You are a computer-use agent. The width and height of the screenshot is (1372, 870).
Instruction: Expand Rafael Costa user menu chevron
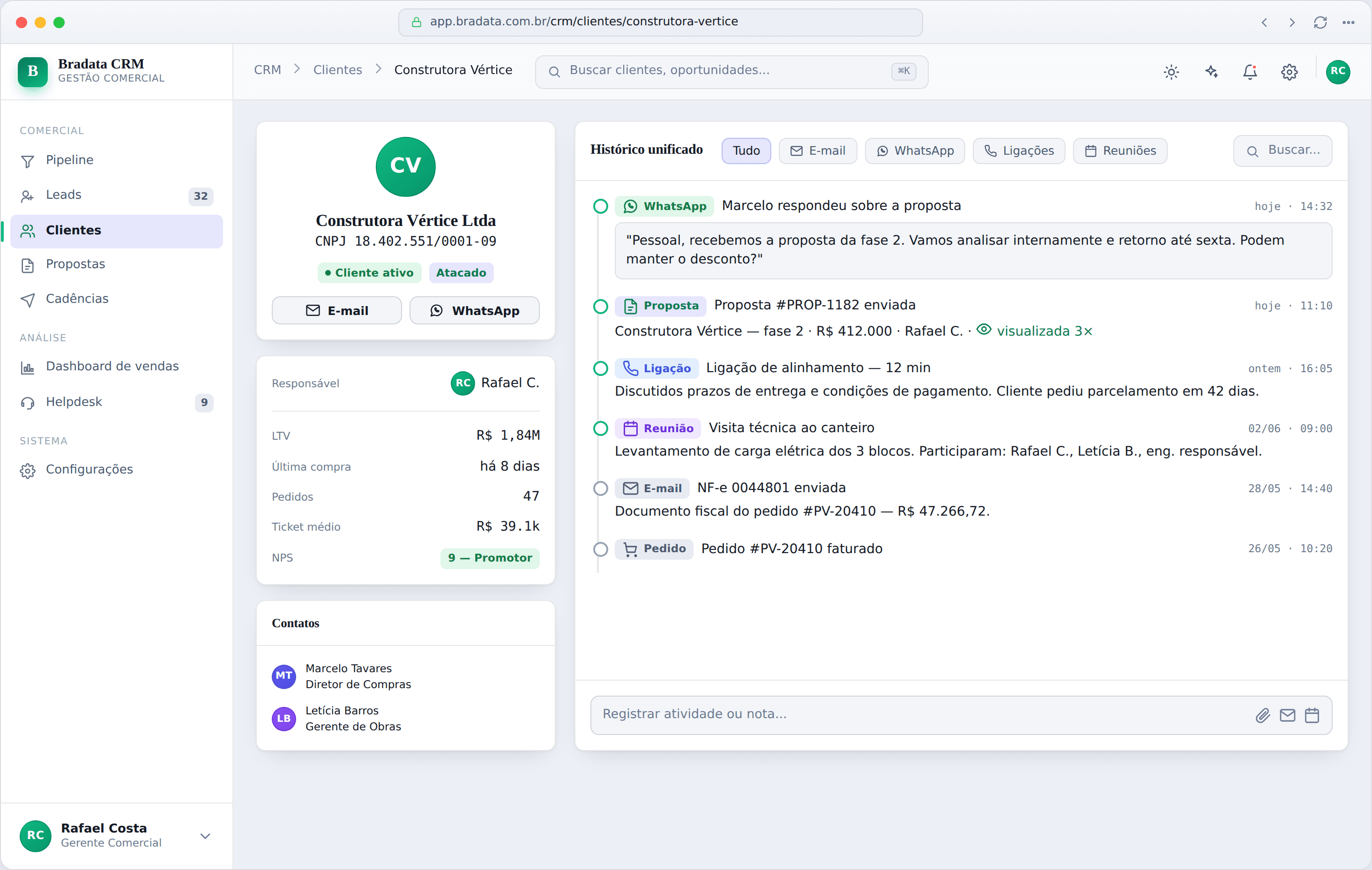point(205,836)
